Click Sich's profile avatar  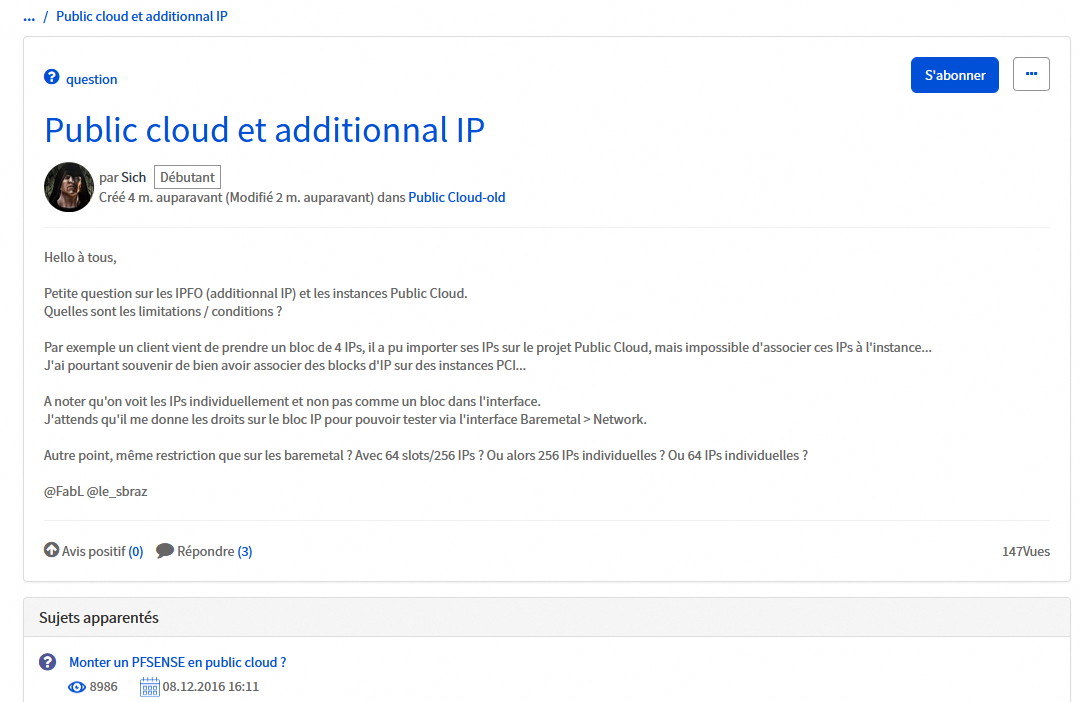click(69, 187)
